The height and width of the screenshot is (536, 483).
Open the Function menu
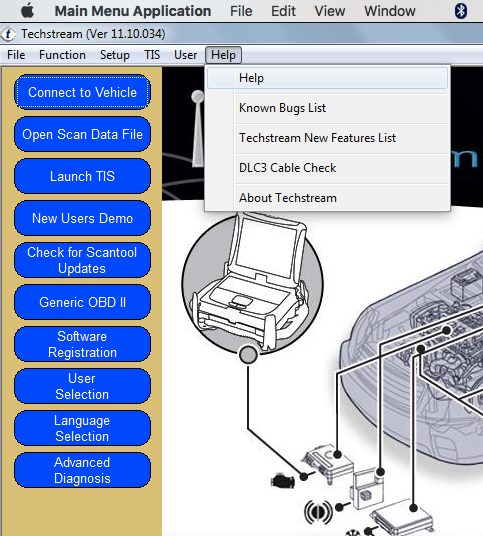click(62, 55)
